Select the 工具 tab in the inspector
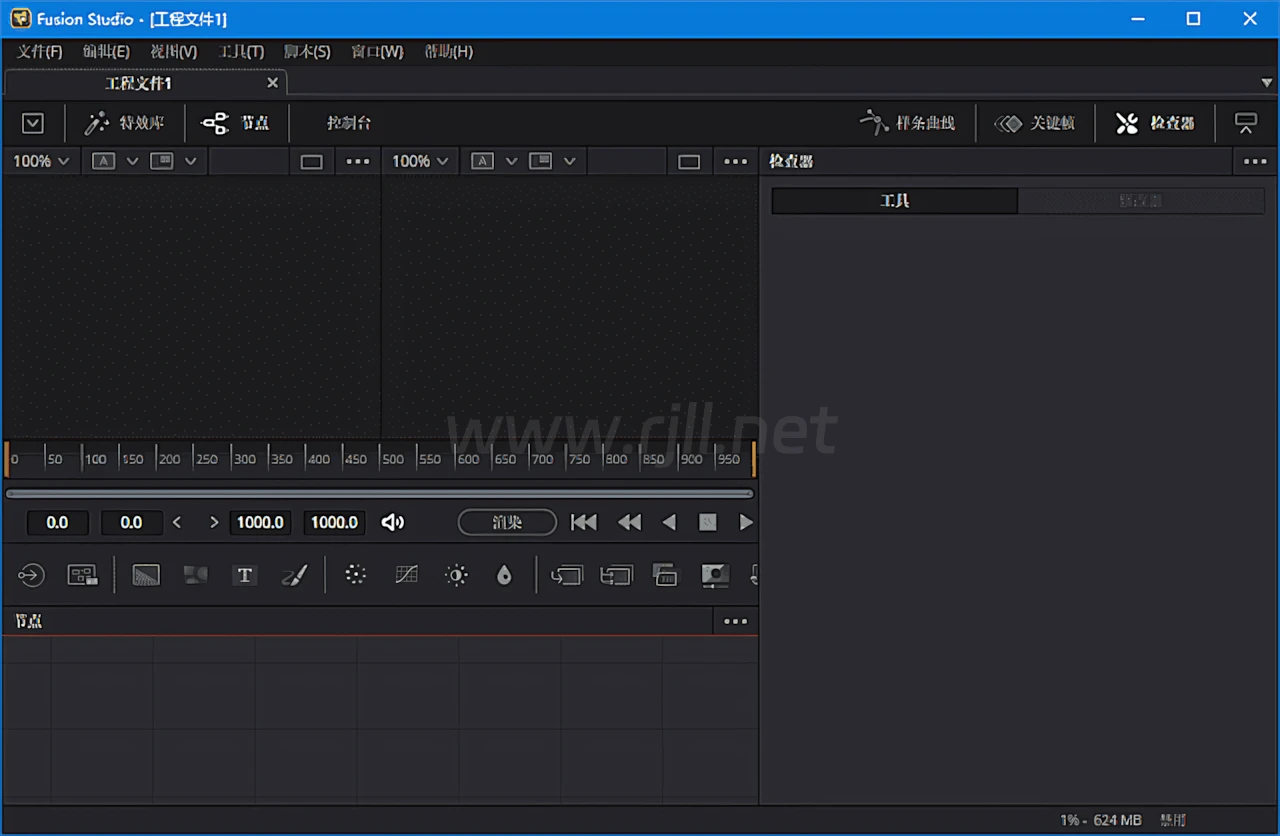1280x836 pixels. coord(894,201)
